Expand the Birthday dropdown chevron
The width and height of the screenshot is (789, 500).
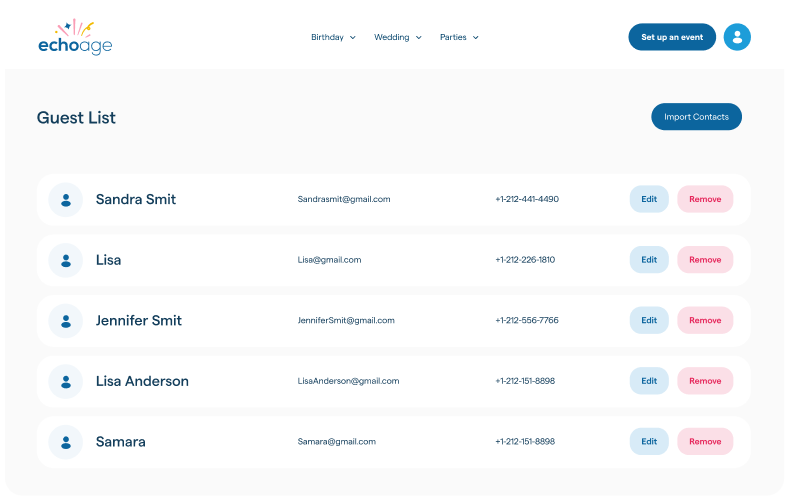[353, 38]
